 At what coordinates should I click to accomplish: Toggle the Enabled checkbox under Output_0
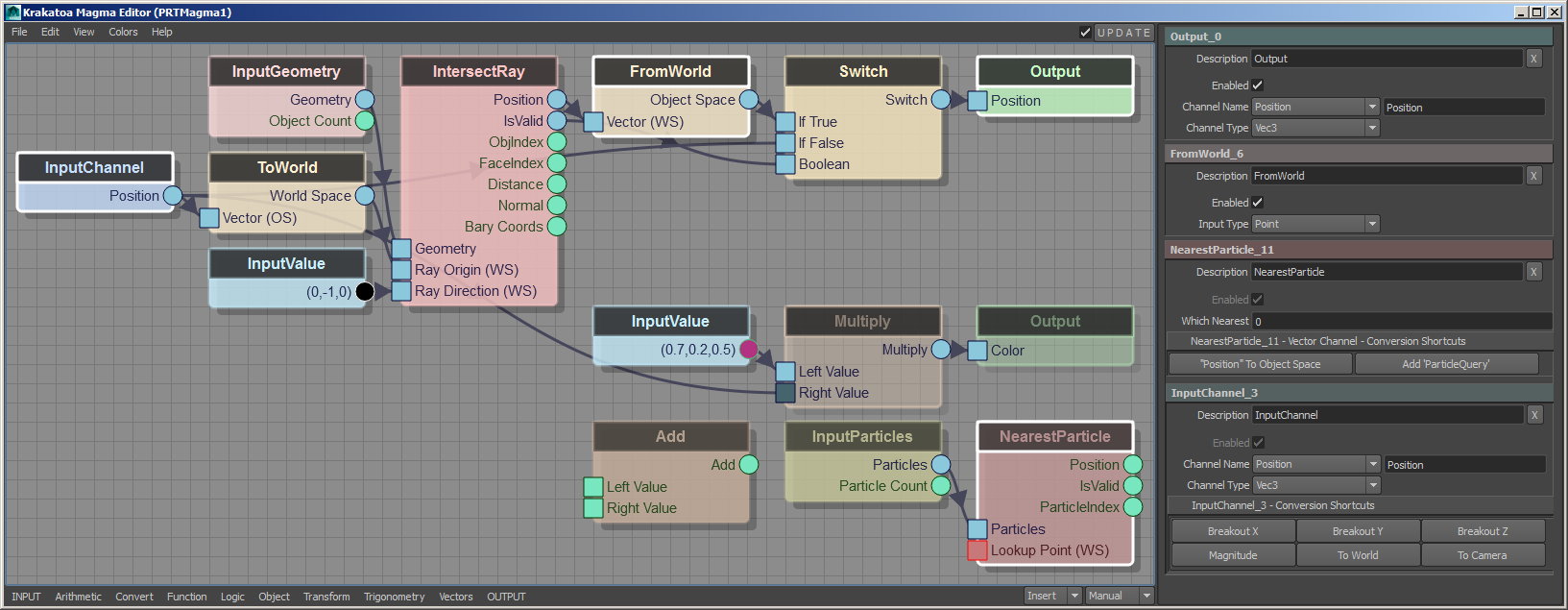(x=1258, y=85)
